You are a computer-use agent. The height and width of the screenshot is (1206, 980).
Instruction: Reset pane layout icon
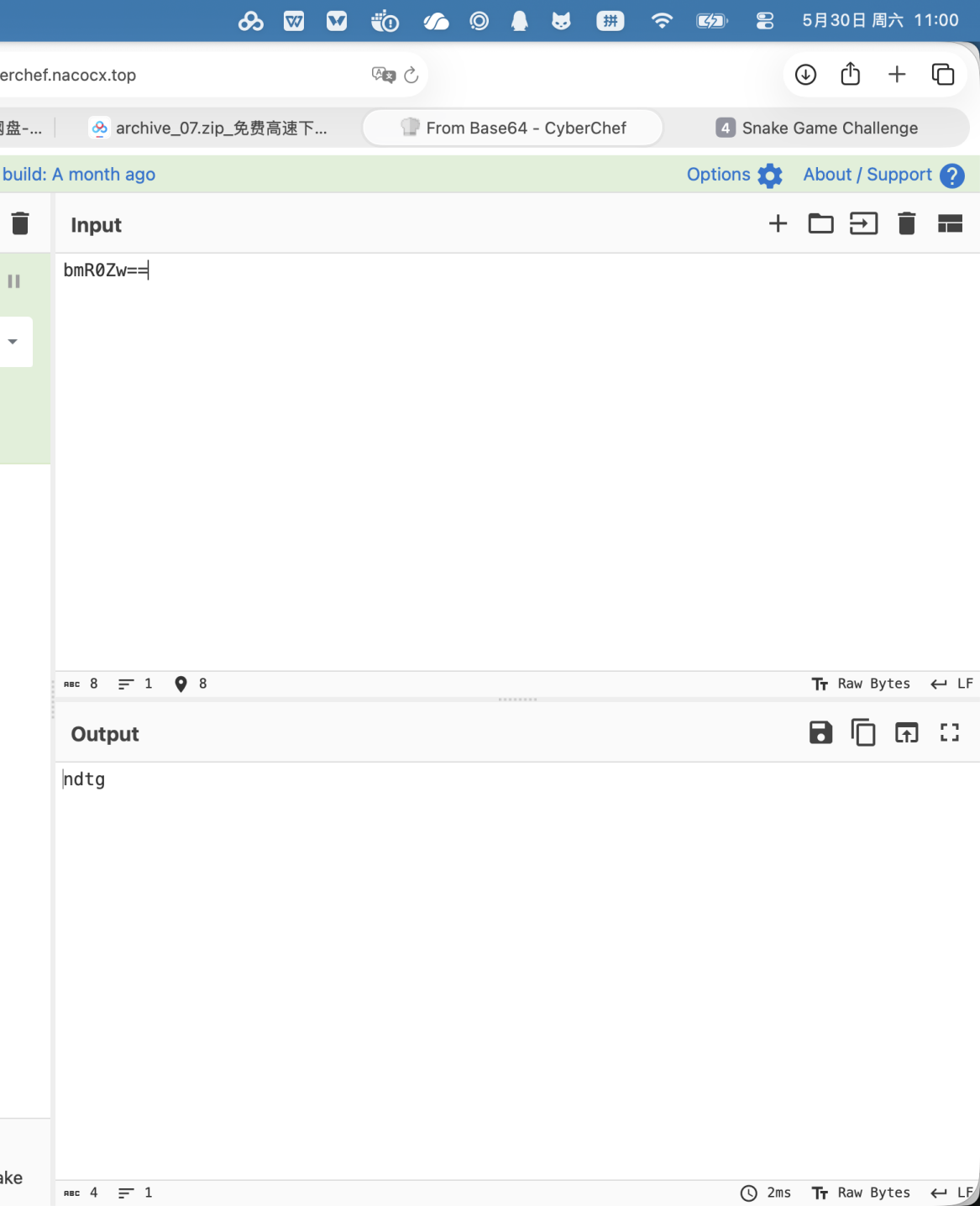950,223
